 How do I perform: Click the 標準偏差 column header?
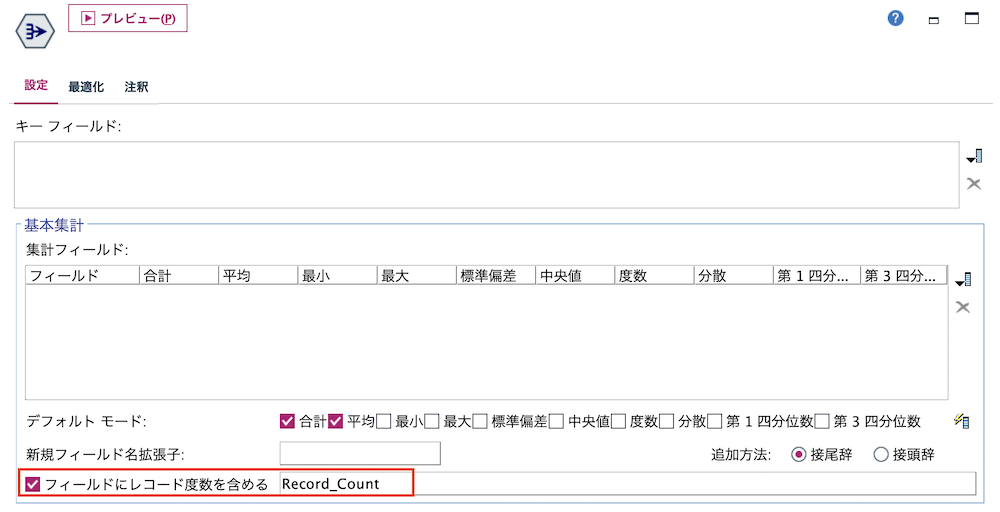click(496, 275)
